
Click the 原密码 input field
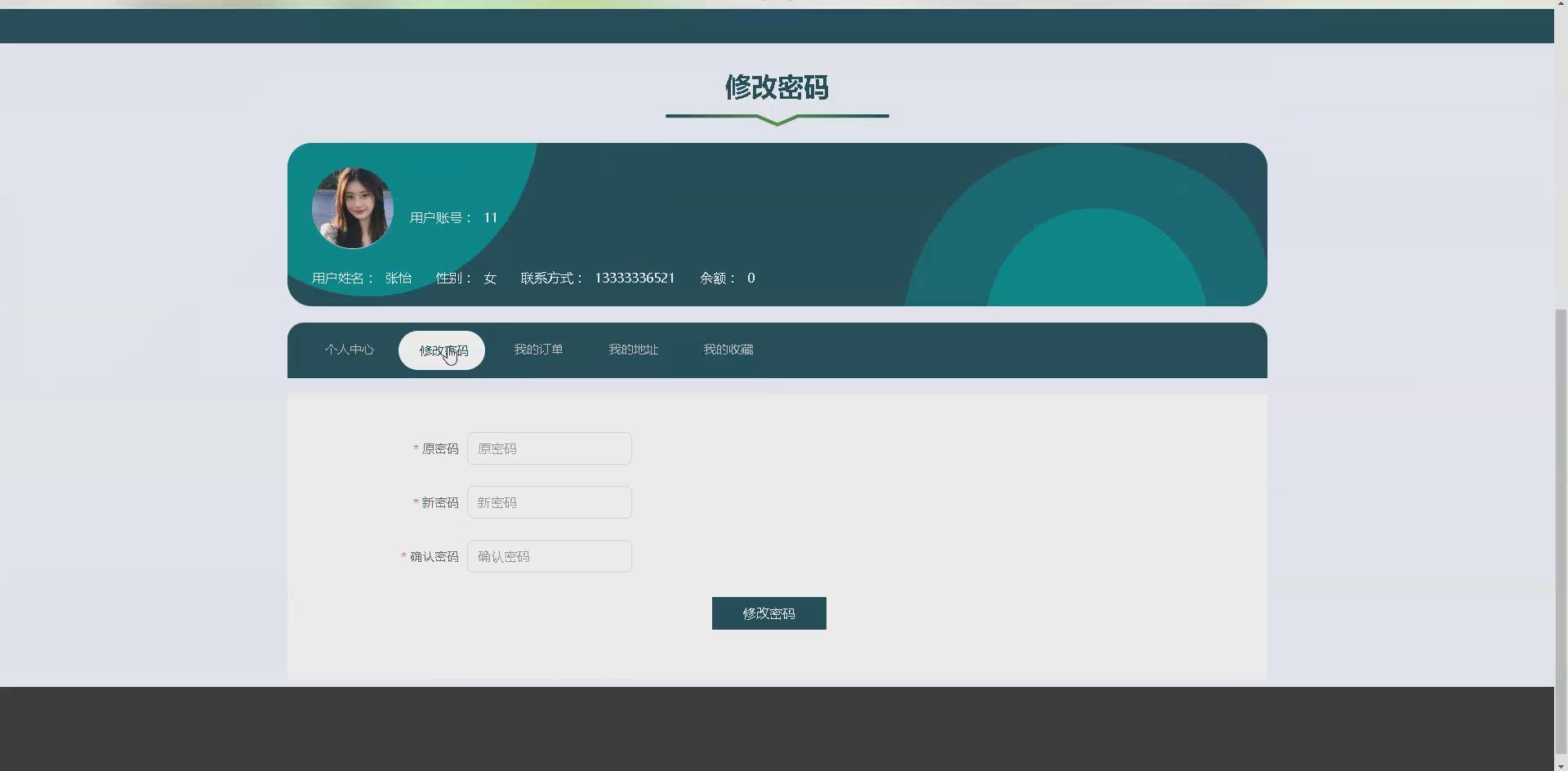[x=549, y=448]
